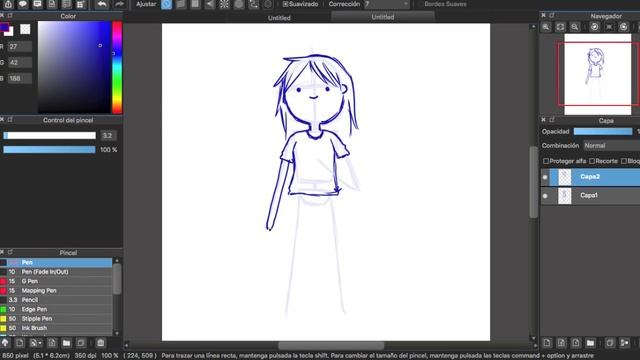Click the grid layout icon in the top toolbar

point(81,4)
